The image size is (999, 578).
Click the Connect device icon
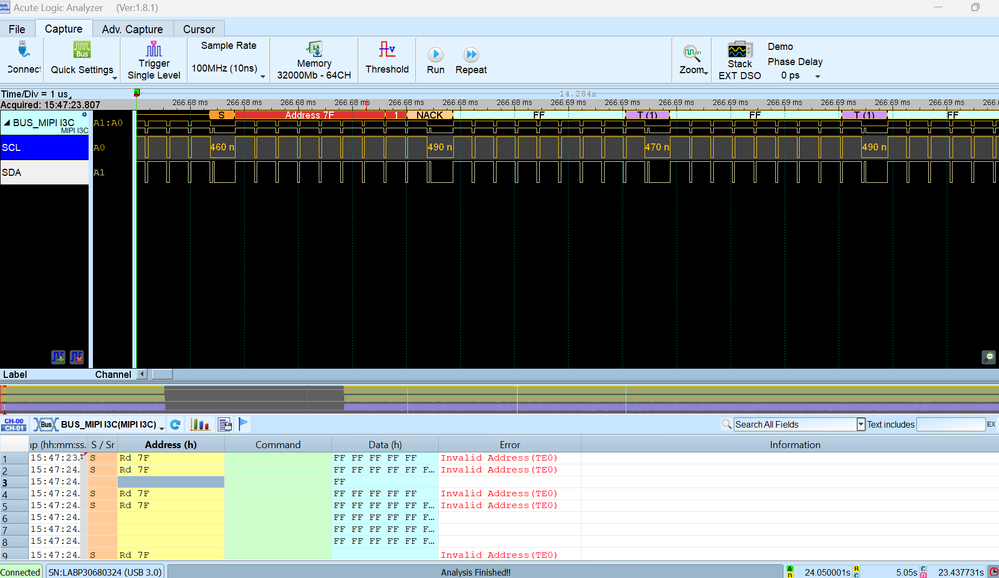[24, 50]
